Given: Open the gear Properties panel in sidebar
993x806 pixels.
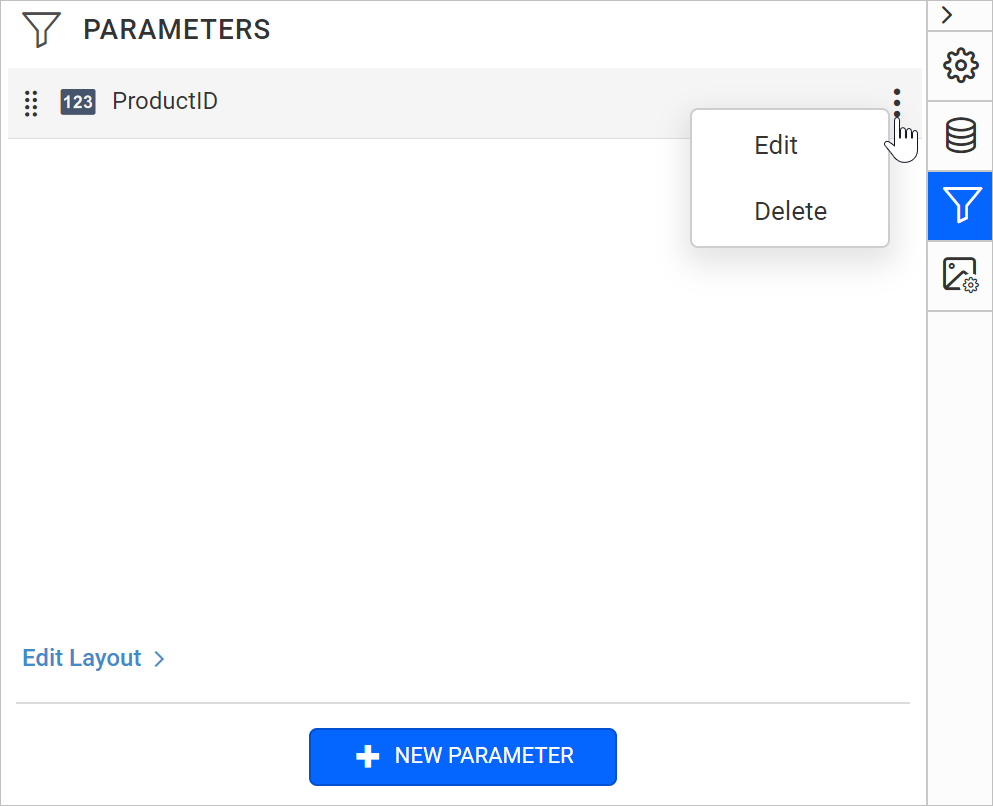Looking at the screenshot, I should (x=960, y=66).
